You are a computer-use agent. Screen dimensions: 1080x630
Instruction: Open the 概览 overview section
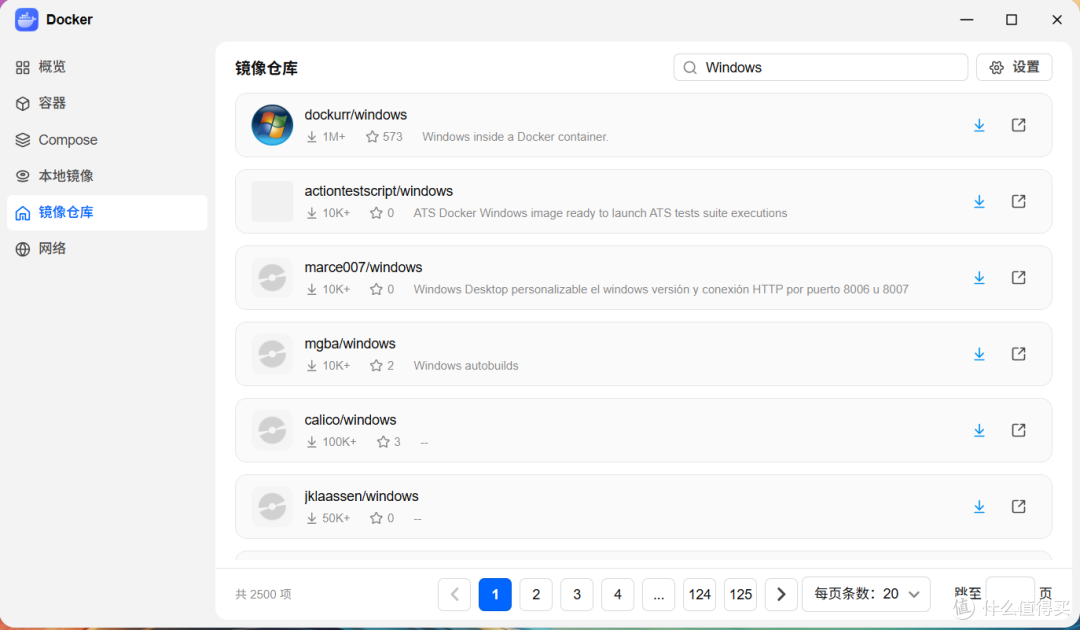(x=107, y=67)
